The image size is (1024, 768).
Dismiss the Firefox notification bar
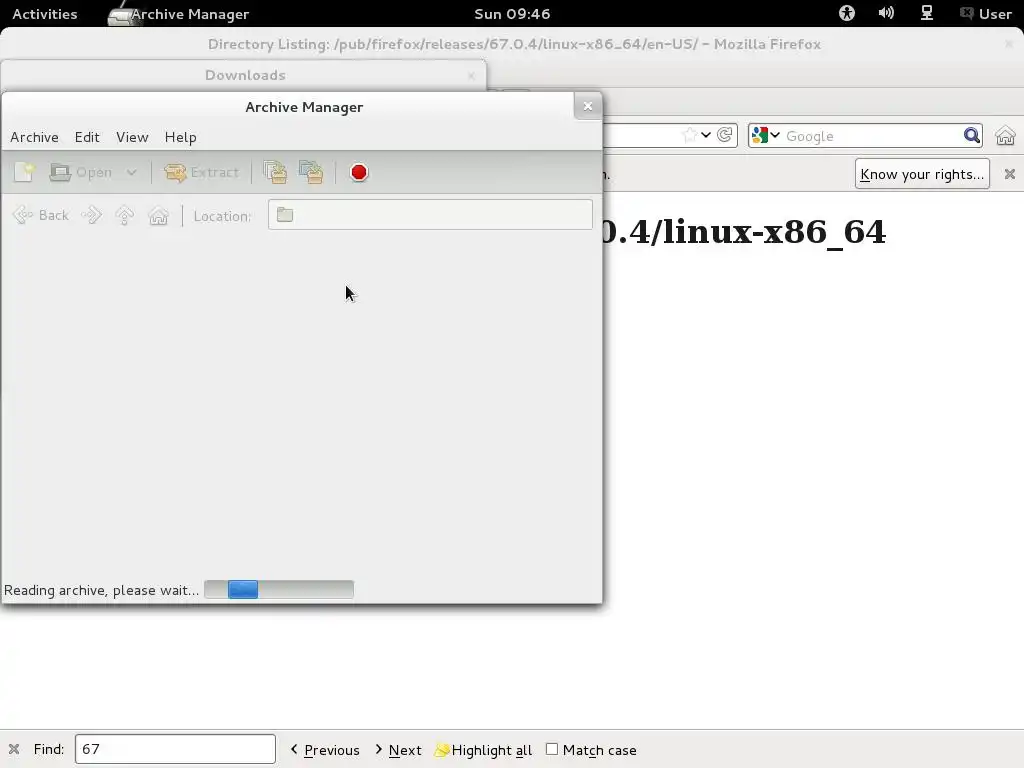[x=1010, y=174]
